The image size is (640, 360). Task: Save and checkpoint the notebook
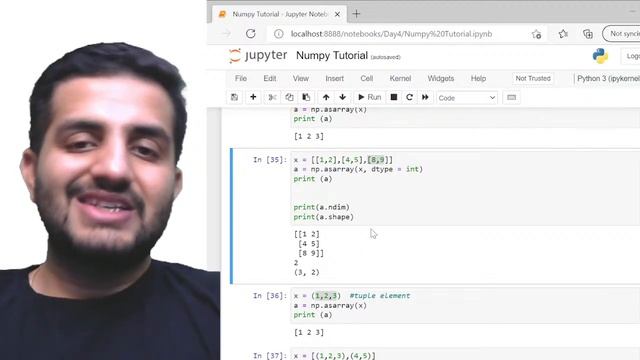(235, 98)
